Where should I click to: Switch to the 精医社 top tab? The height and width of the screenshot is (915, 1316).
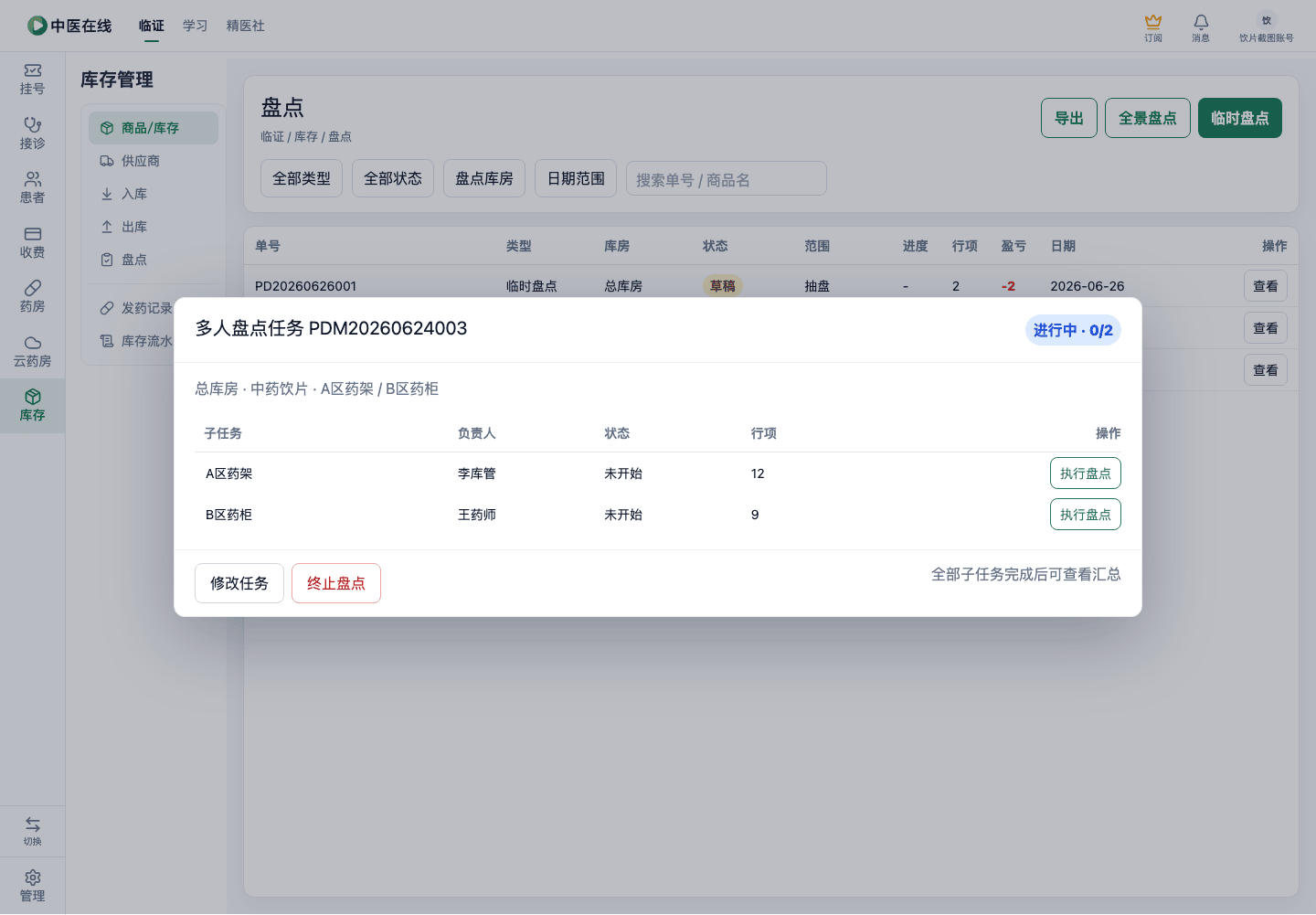[x=246, y=26]
